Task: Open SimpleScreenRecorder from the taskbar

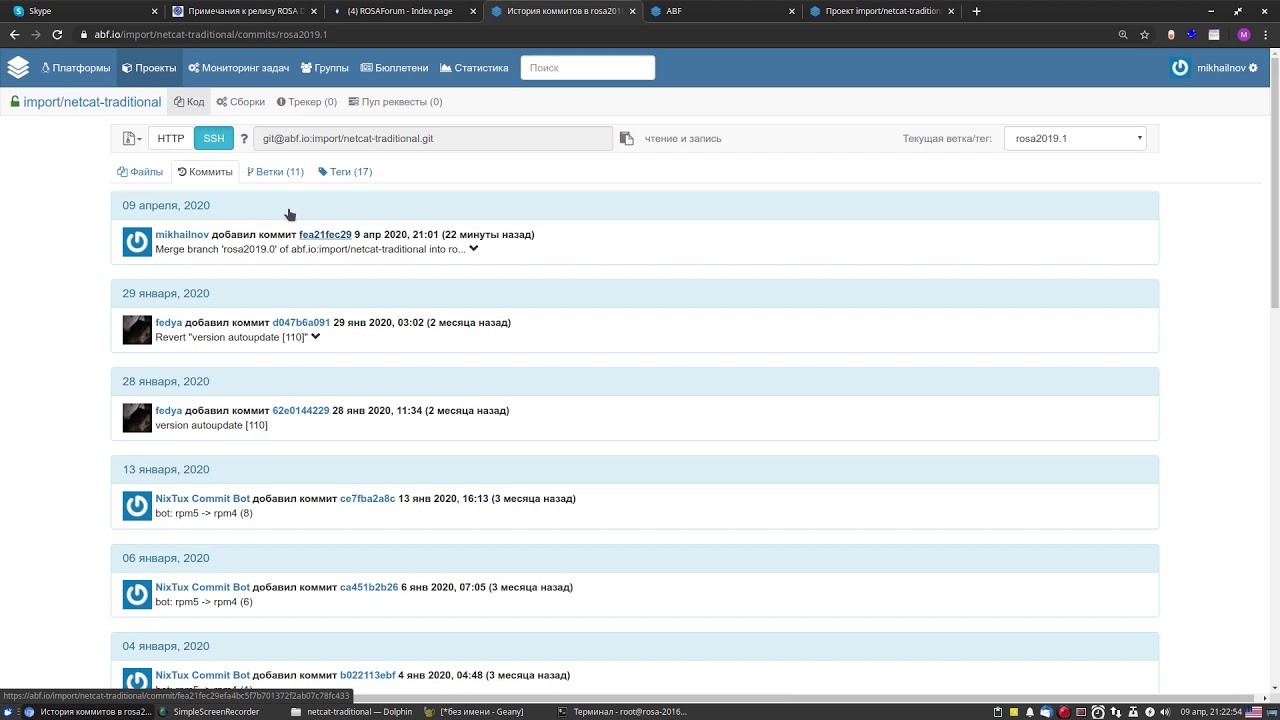Action: coord(209,712)
